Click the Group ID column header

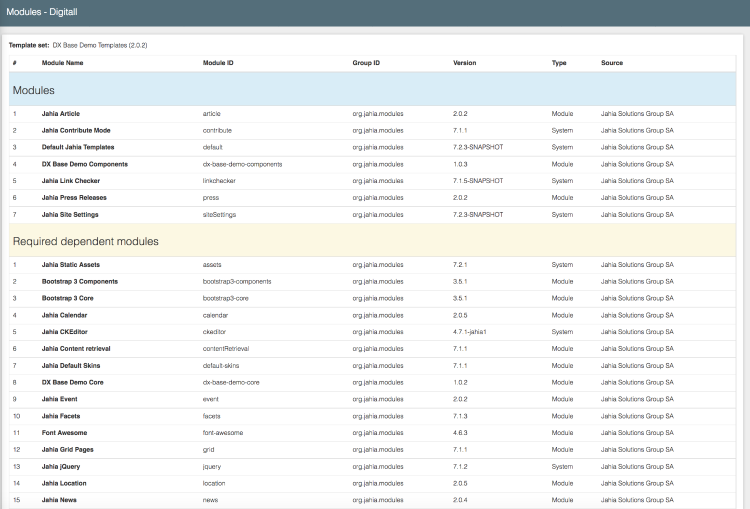point(366,63)
